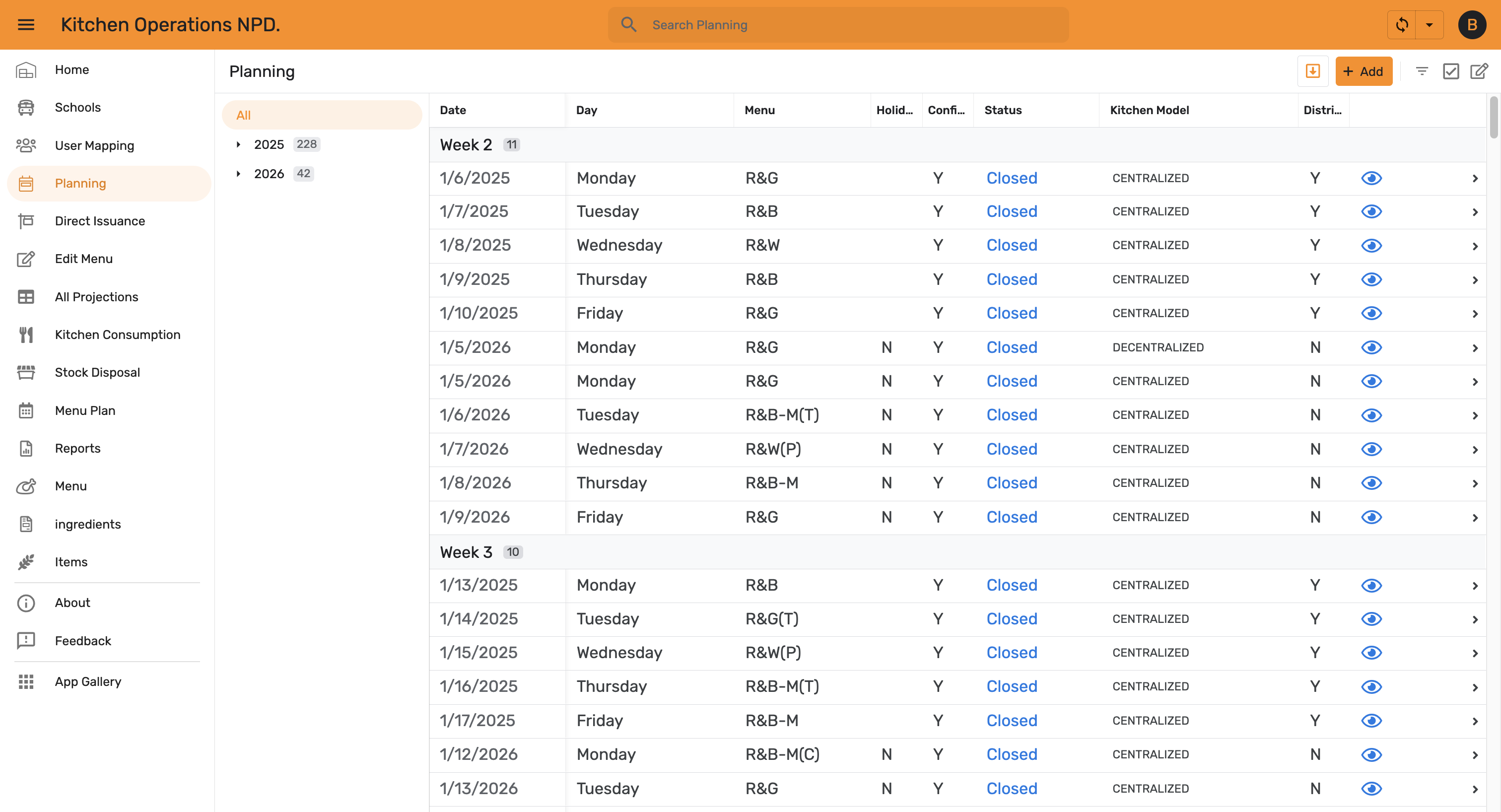Open 1/7/2026 Wednesday row chevron
Image resolution: width=1501 pixels, height=812 pixels.
point(1475,450)
